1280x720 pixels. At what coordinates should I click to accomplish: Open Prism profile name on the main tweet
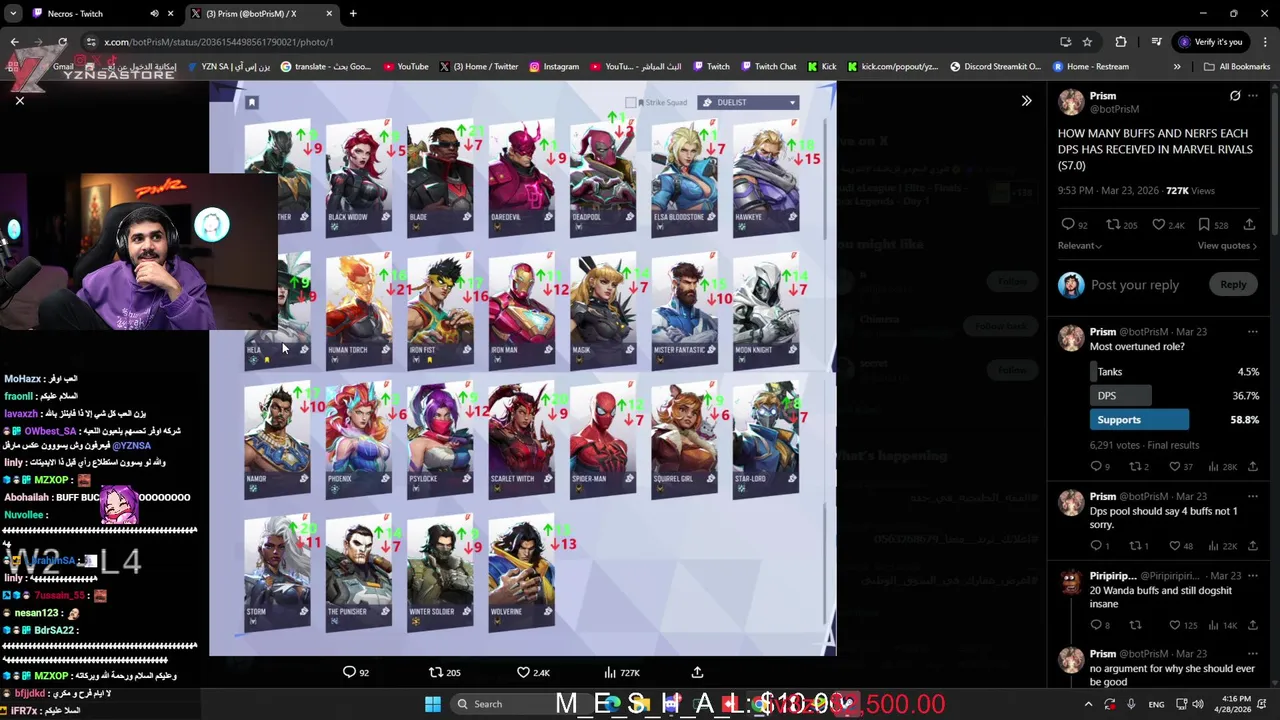click(1103, 96)
